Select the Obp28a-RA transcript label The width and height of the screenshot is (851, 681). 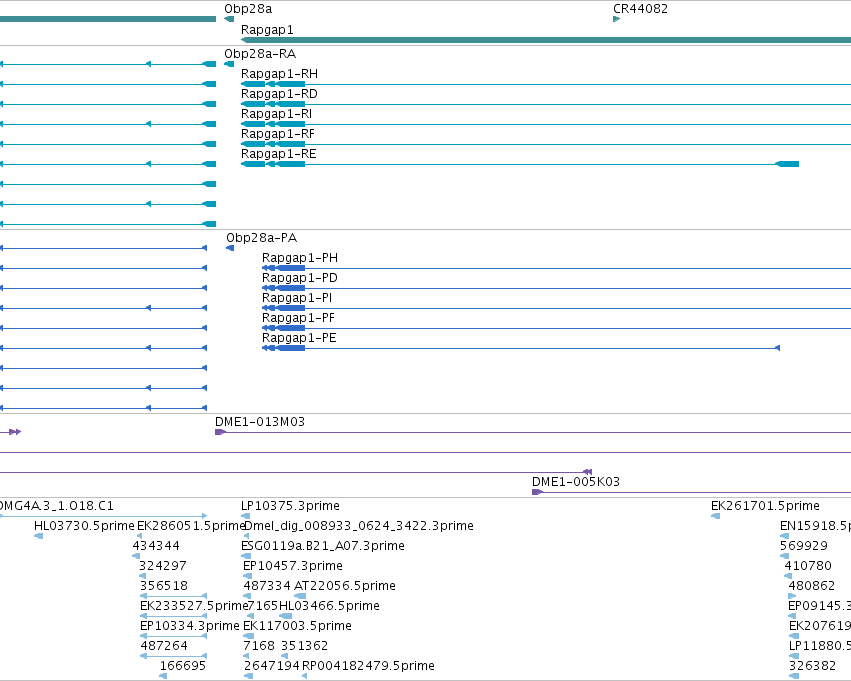[260, 54]
